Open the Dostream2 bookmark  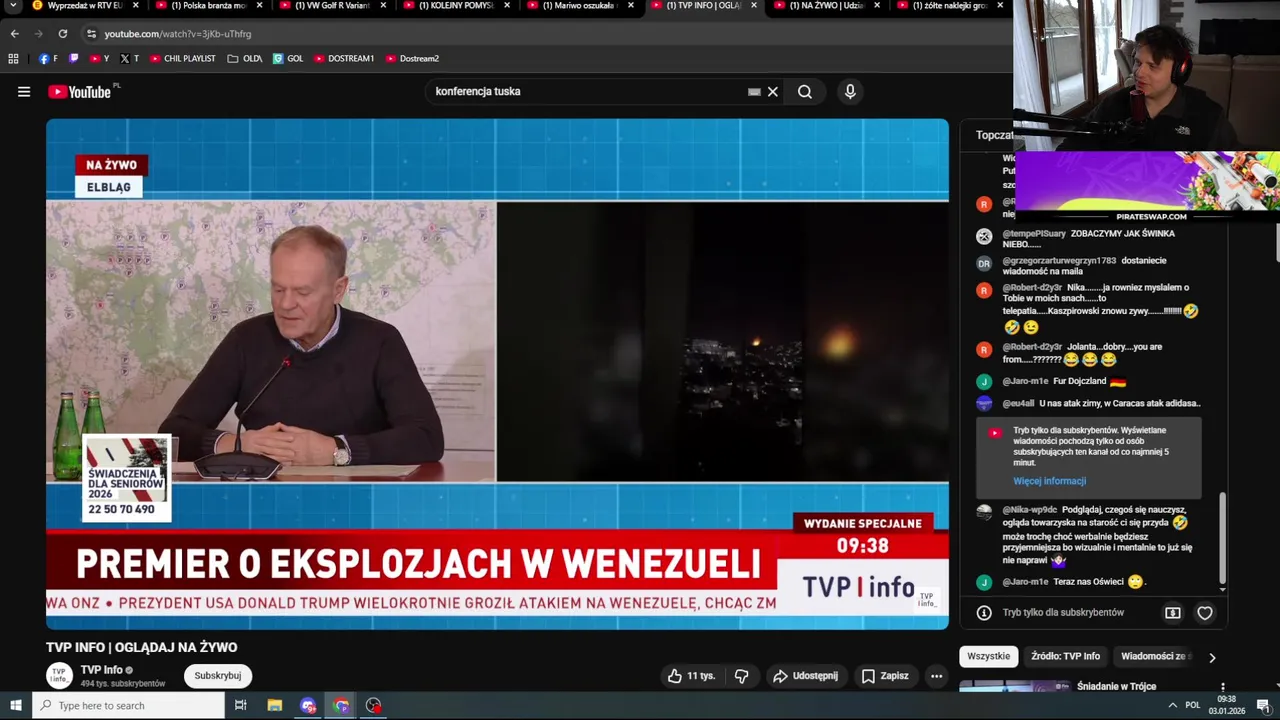(x=412, y=59)
